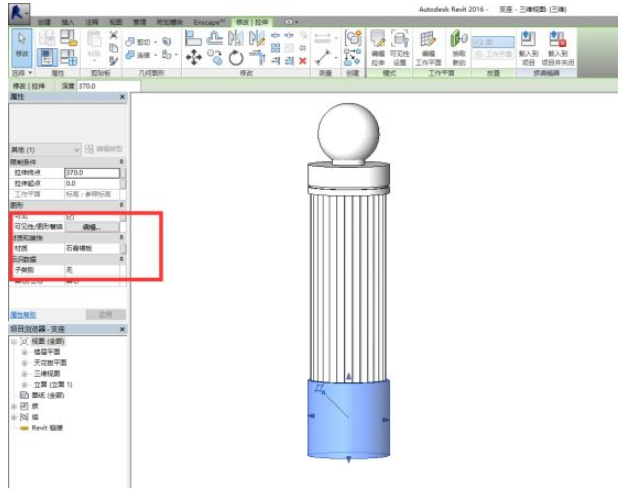The width and height of the screenshot is (625, 490).
Task: Click Edit Work Plane button
Action: click(x=428, y=48)
